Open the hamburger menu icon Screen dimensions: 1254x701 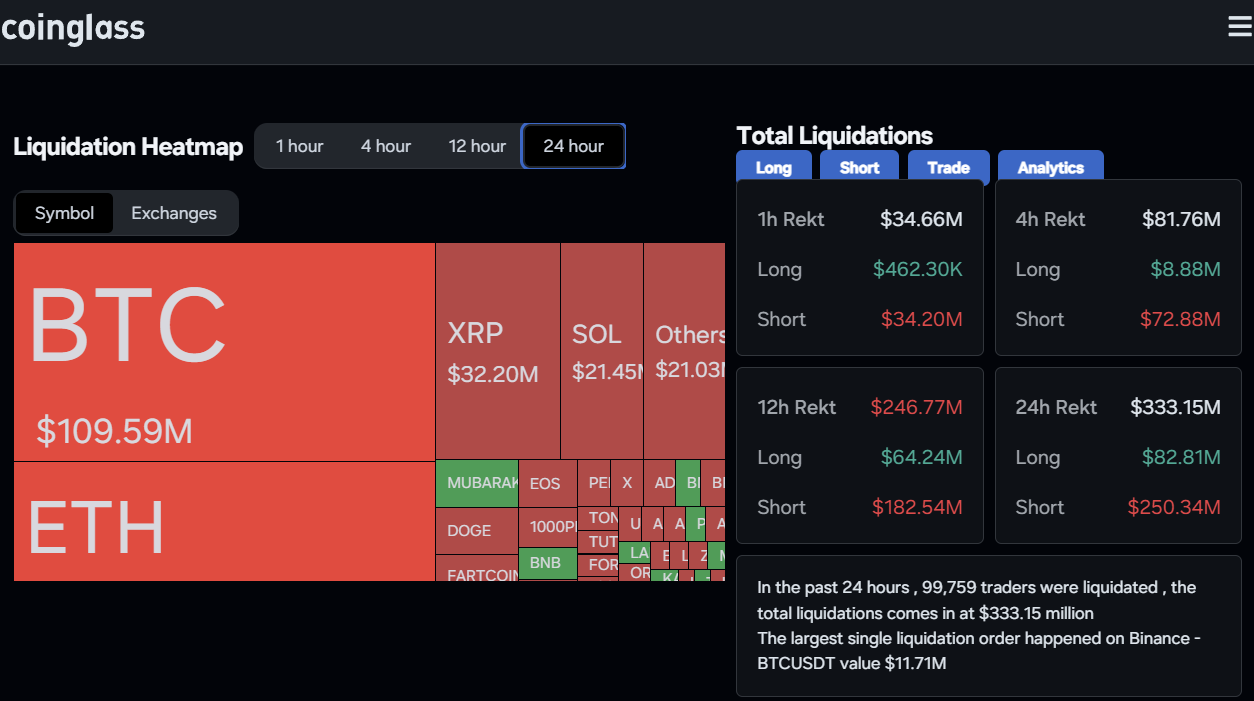click(1239, 27)
